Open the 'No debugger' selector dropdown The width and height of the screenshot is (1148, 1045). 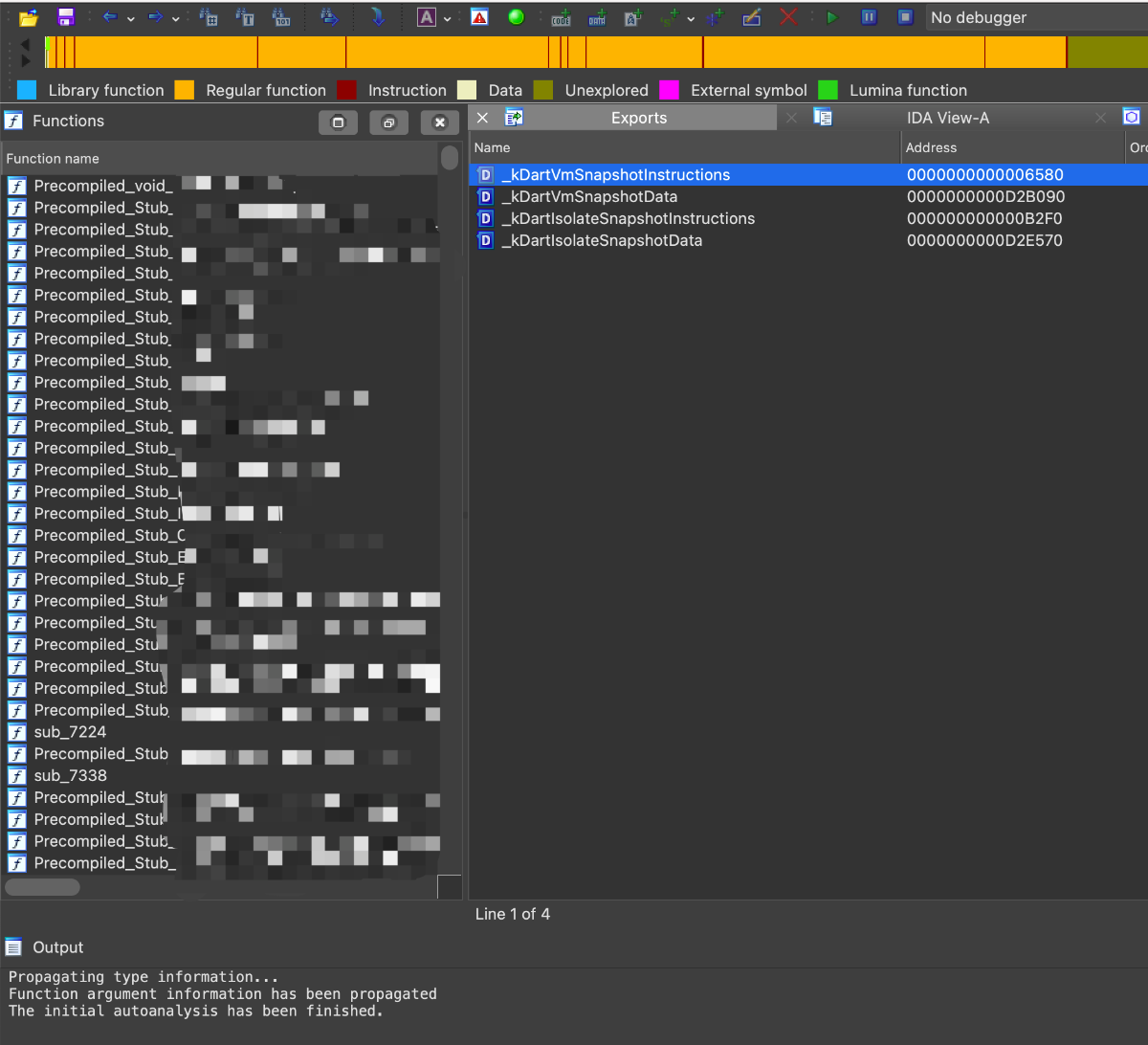[1037, 17]
